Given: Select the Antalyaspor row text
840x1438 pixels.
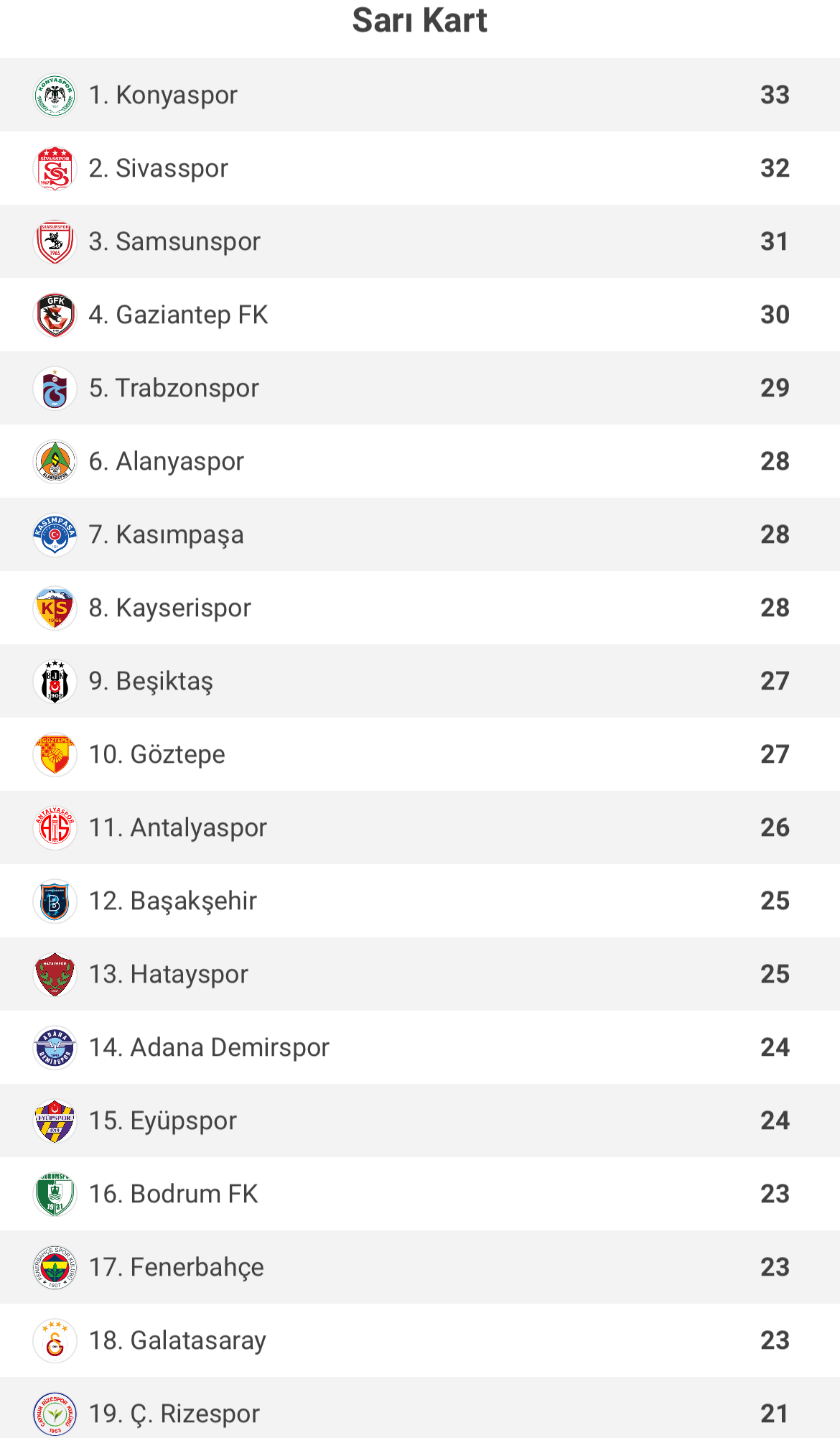Looking at the screenshot, I should coord(178,827).
